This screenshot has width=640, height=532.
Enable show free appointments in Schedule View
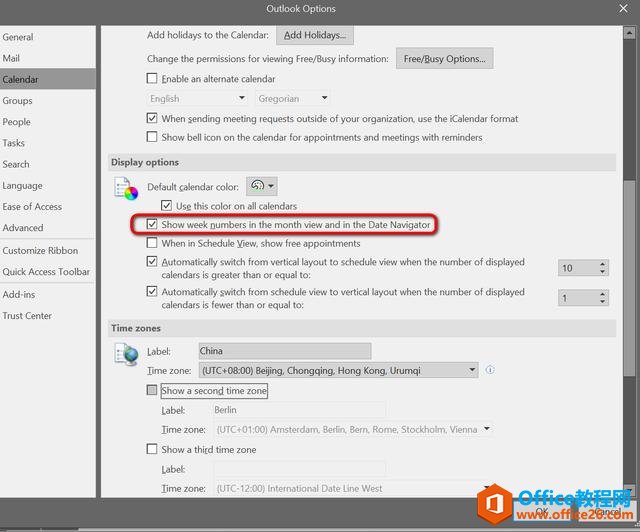tap(152, 243)
